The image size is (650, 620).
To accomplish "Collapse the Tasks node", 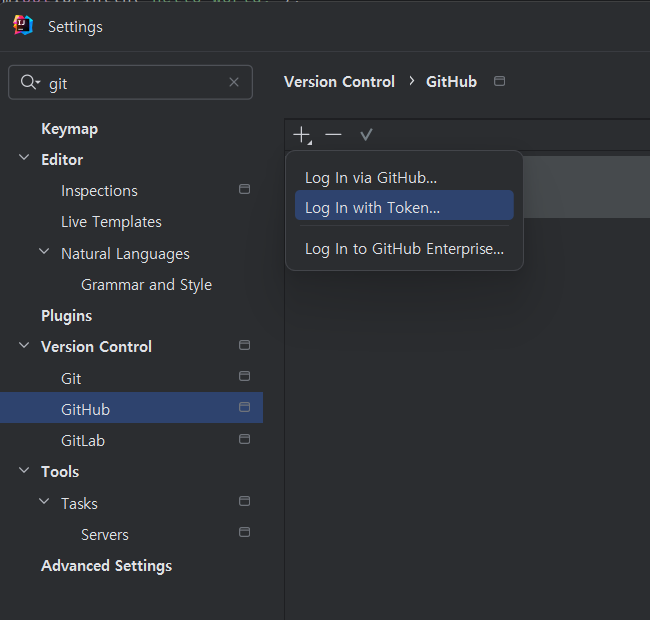I will [x=44, y=501].
